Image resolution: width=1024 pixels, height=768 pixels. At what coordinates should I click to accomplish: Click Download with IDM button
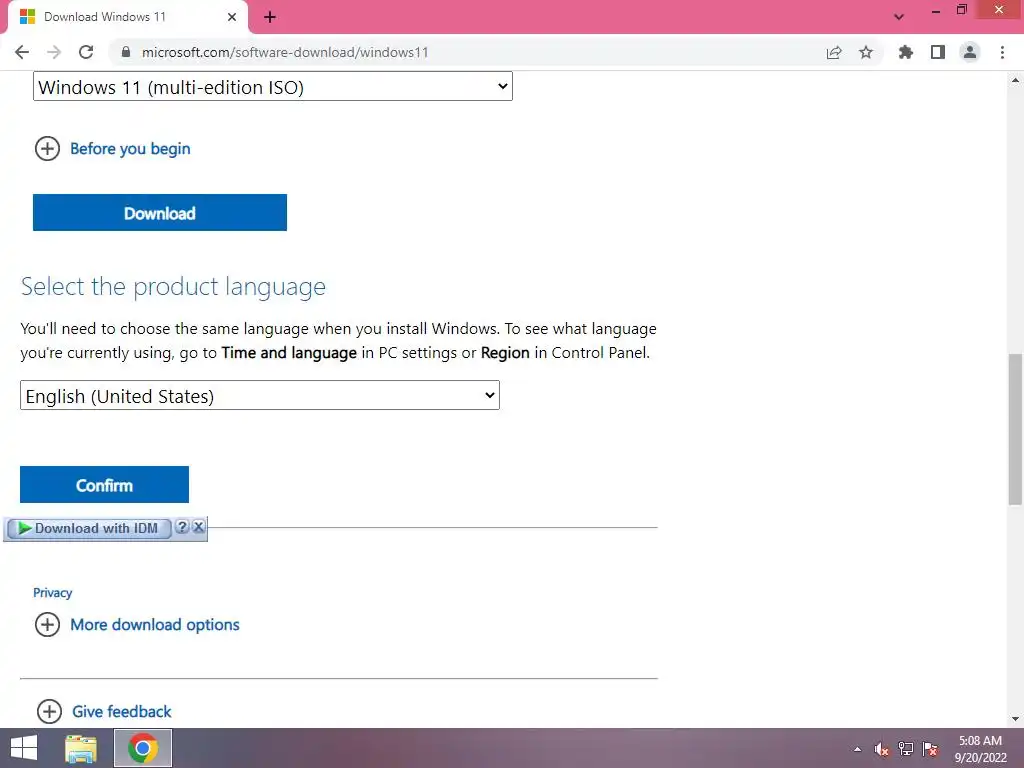tap(89, 528)
